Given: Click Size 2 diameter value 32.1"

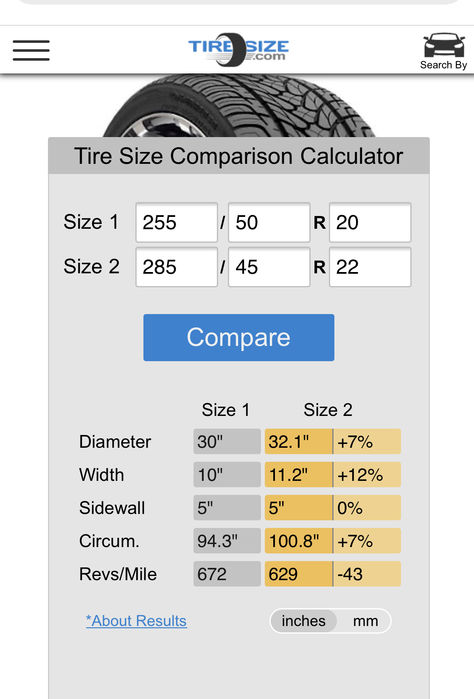Looking at the screenshot, I should pyautogui.click(x=298, y=442).
